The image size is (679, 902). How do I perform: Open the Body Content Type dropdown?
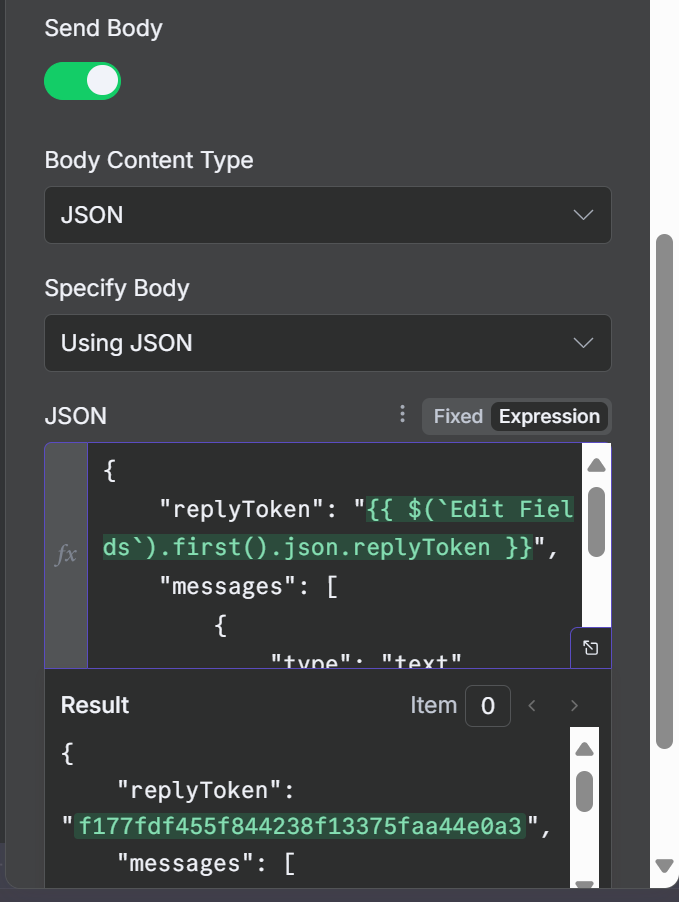pyautogui.click(x=327, y=215)
